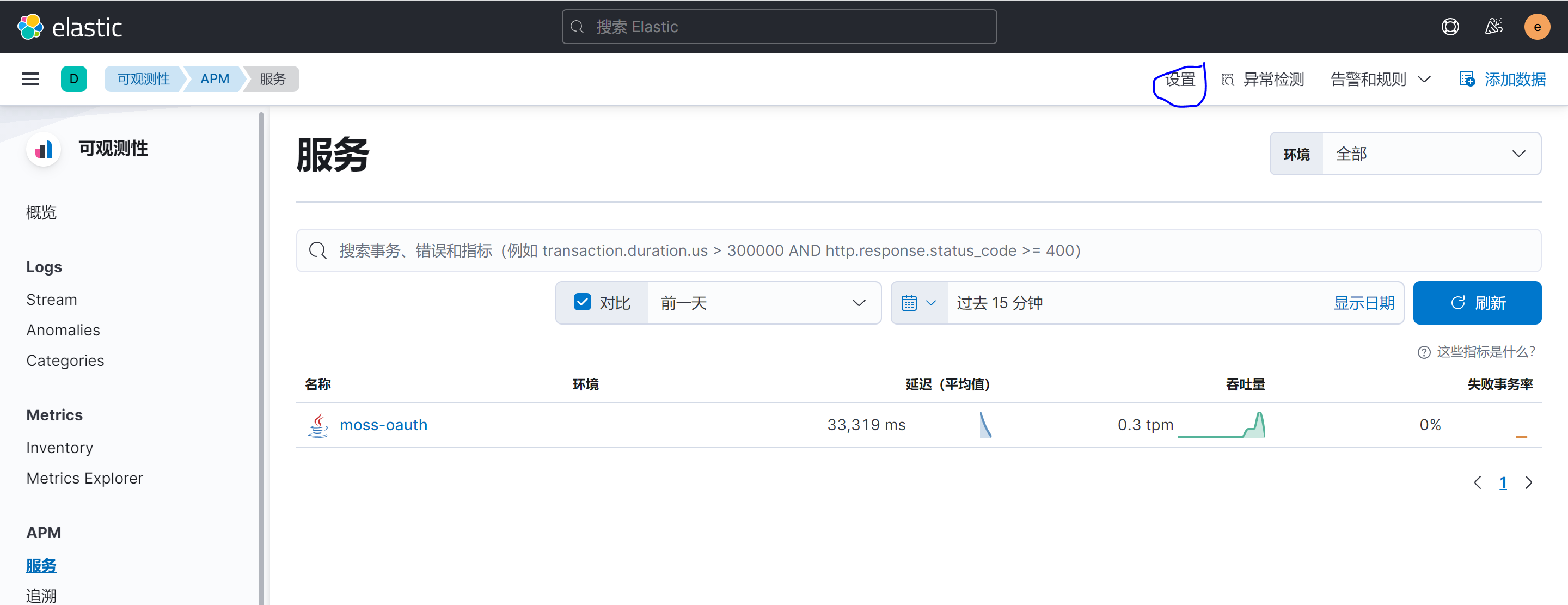Click the 添加数据 add data icon
1568x605 pixels.
tap(1468, 78)
